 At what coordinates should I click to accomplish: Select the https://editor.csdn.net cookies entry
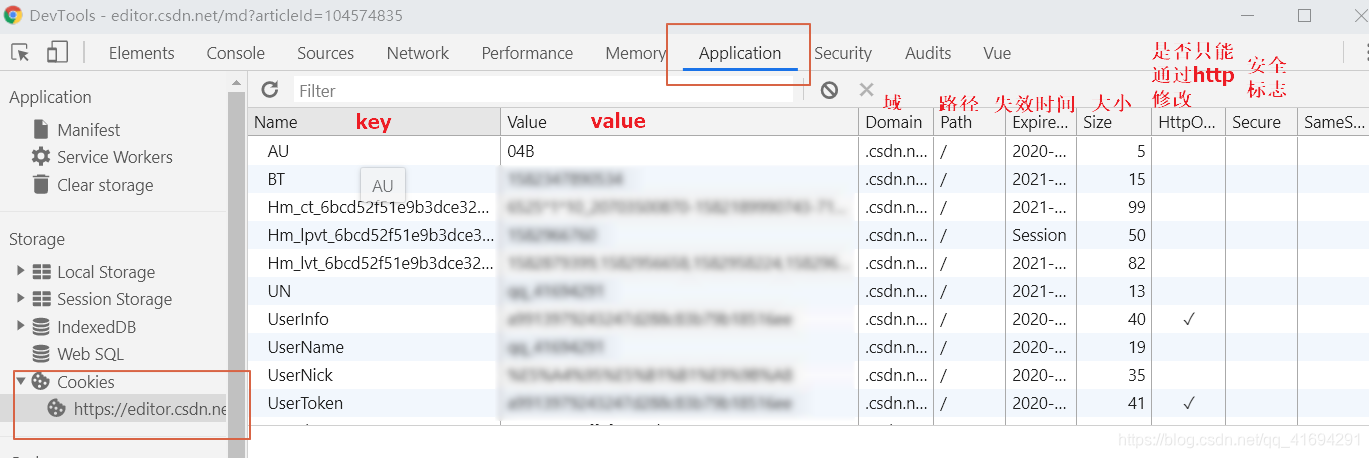pyautogui.click(x=150, y=409)
